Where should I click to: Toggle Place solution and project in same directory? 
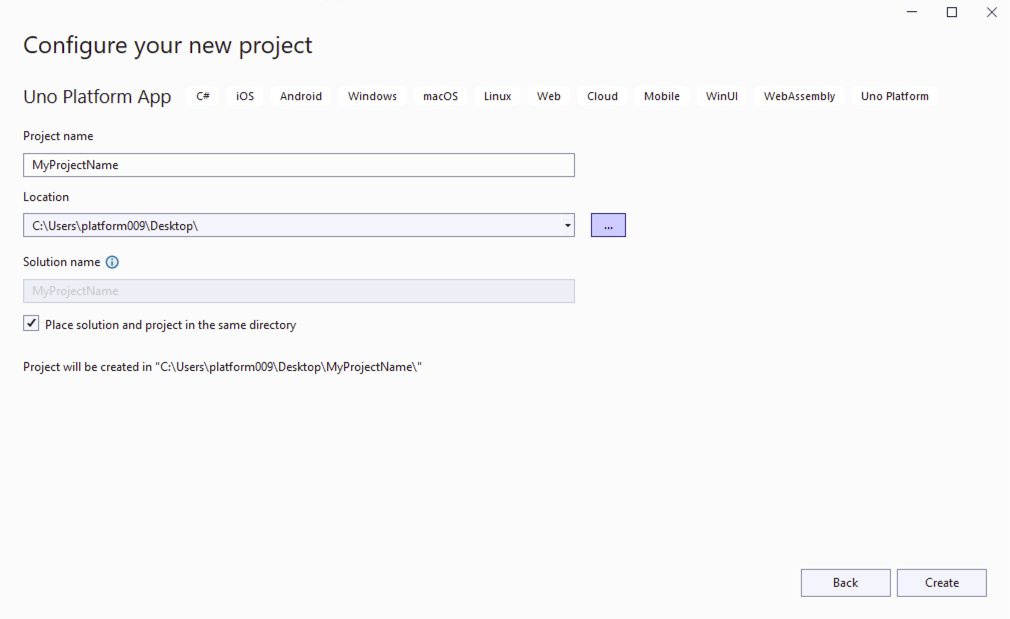click(31, 322)
